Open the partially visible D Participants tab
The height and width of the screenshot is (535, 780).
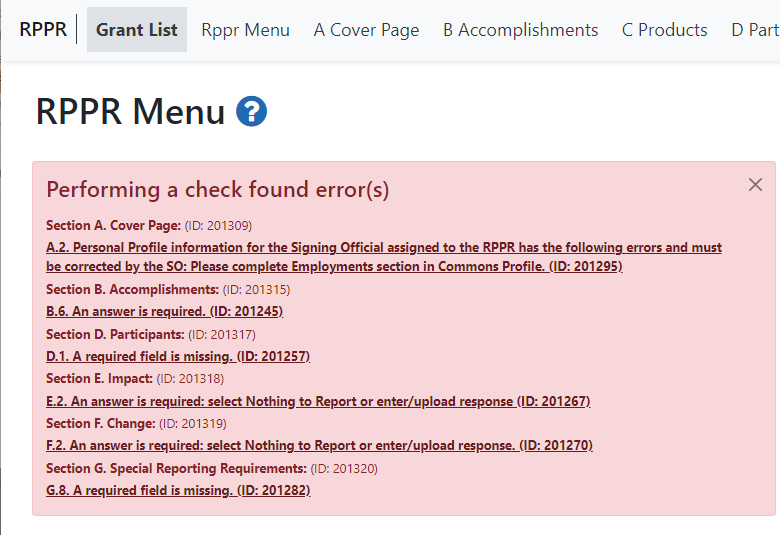(x=754, y=30)
